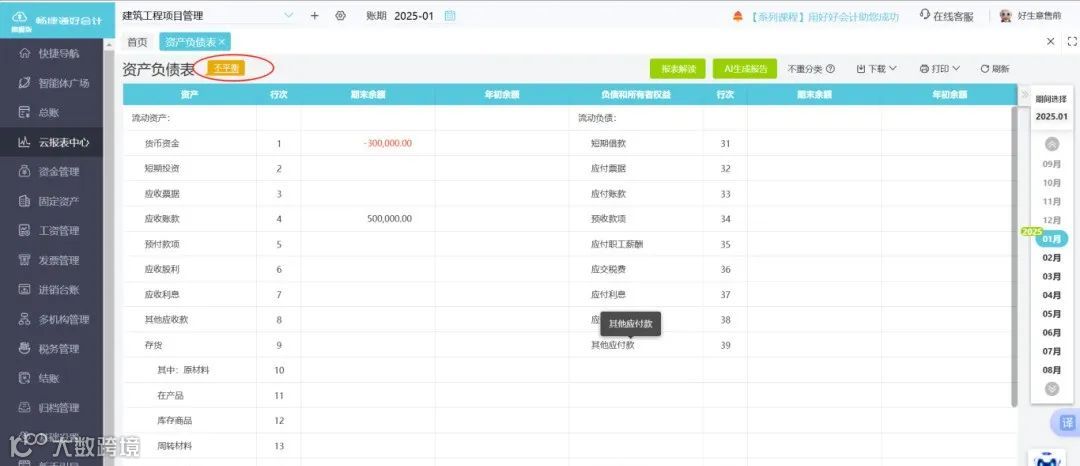Click the 不重分类 option
The height and width of the screenshot is (466, 1080).
804,69
